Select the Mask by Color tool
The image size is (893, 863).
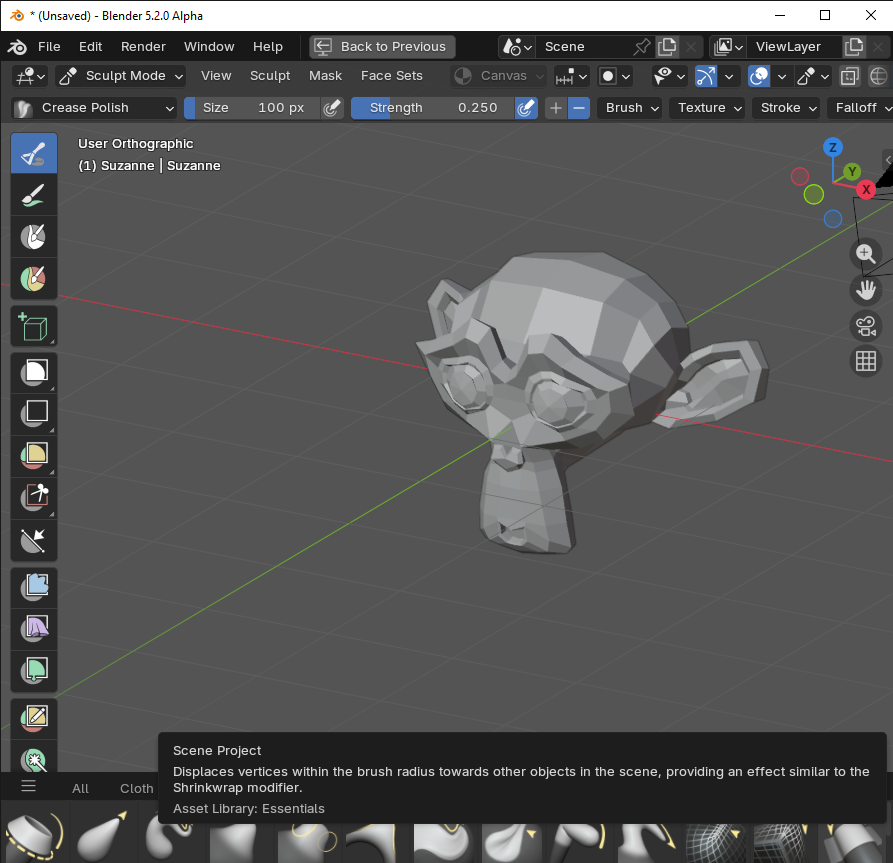coord(34,758)
